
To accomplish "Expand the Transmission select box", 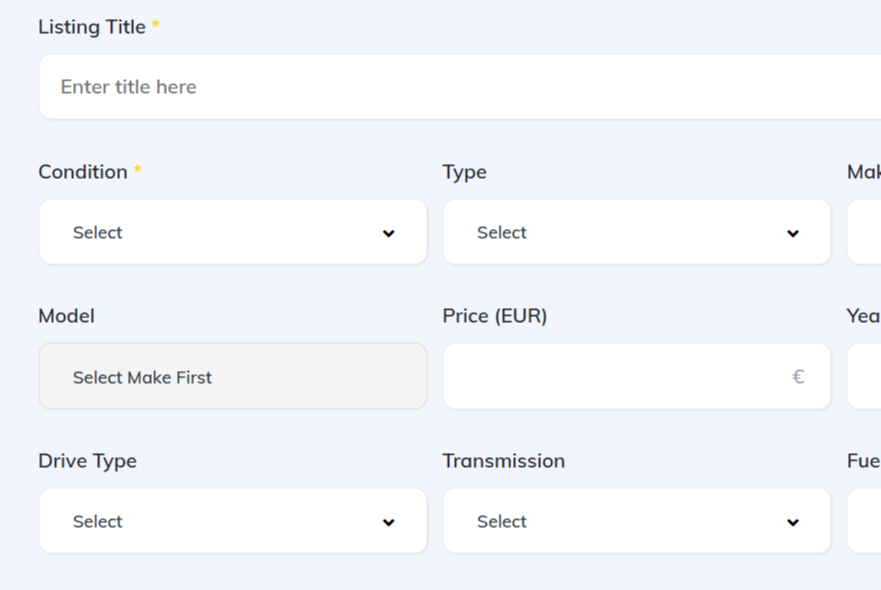I will point(636,522).
